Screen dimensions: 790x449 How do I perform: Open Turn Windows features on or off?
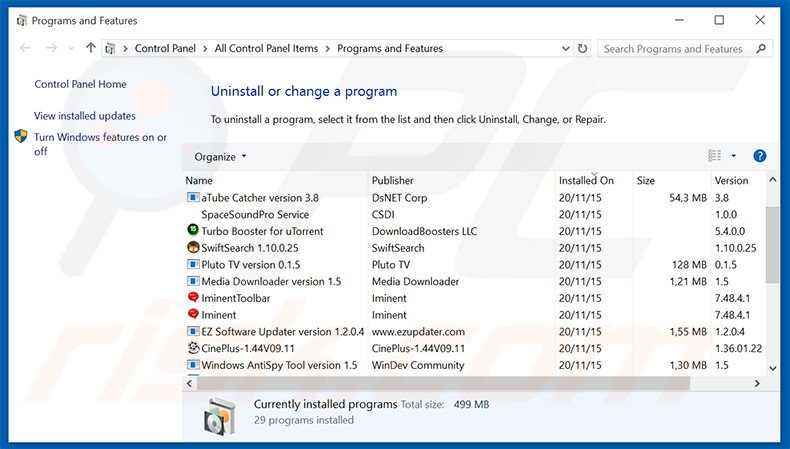pyautogui.click(x=100, y=144)
